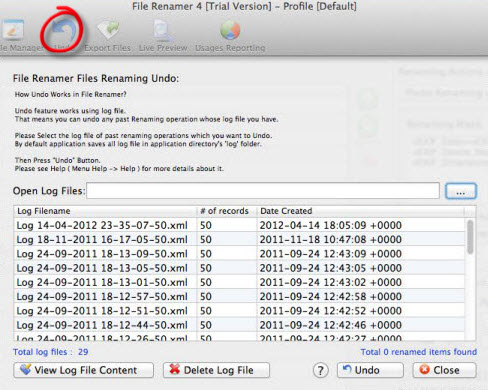Sort by # of records column header
This screenshot has width=488, height=390.
pyautogui.click(x=227, y=211)
